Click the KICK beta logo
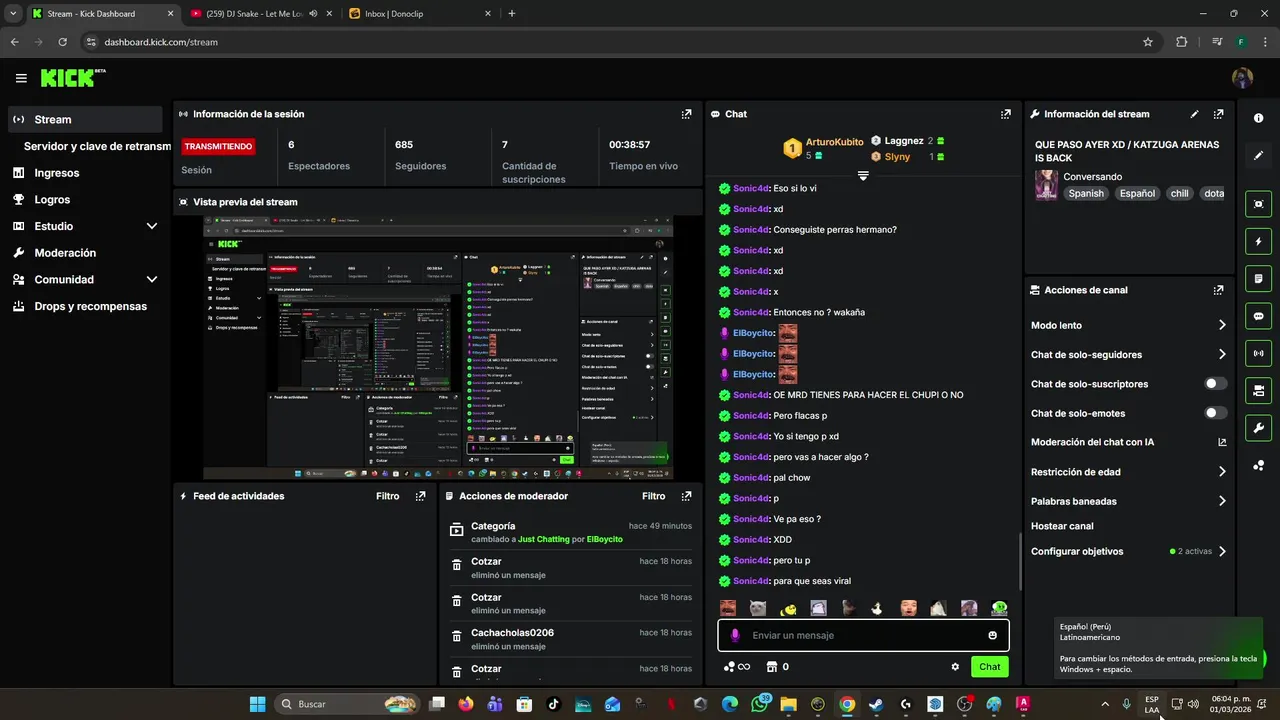Image resolution: width=1280 pixels, height=720 pixels. point(72,77)
